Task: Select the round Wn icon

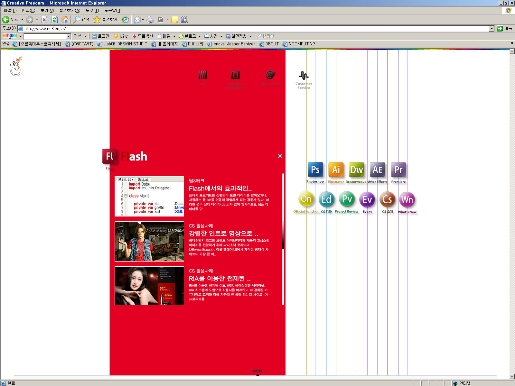Action: point(407,200)
